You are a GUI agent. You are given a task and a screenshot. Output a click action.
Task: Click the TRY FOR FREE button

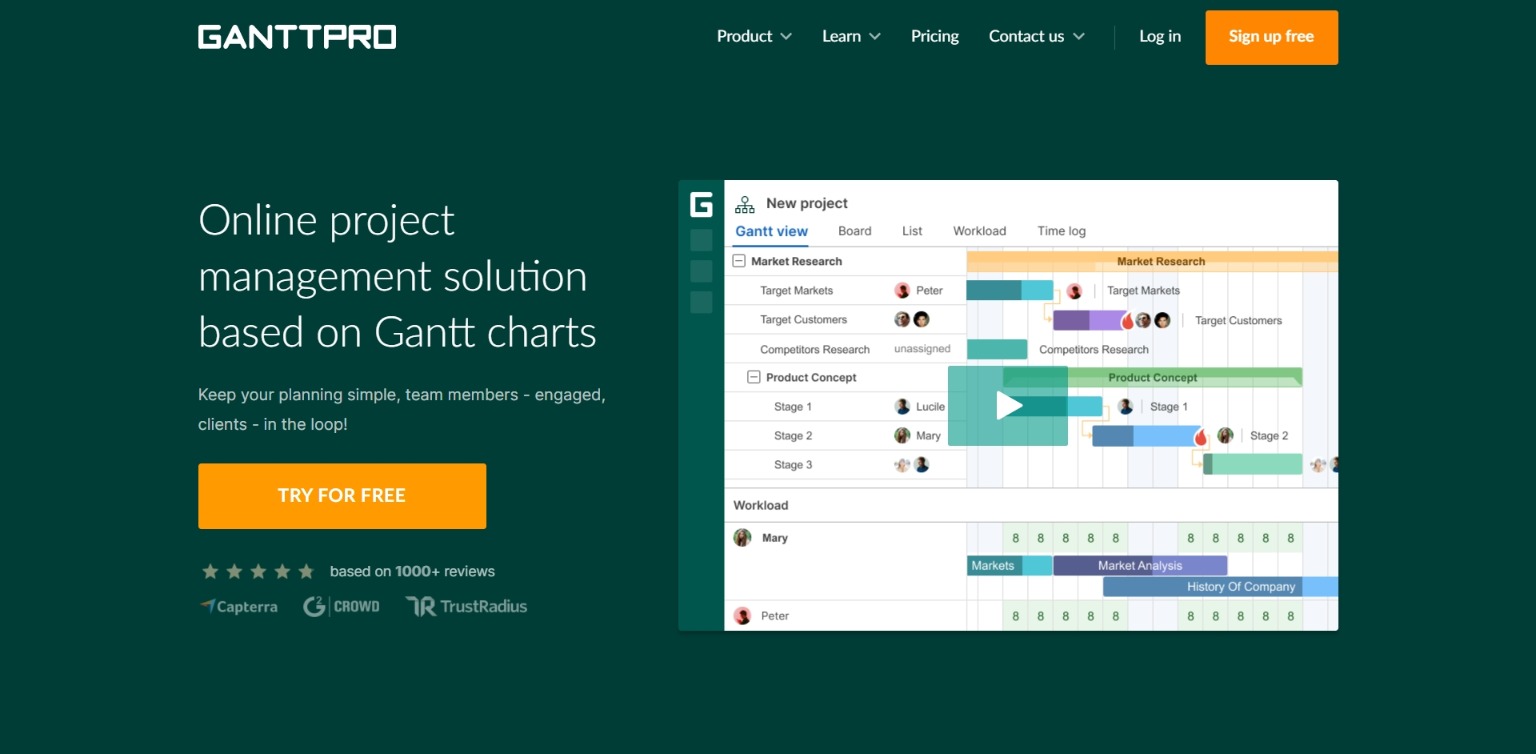342,496
